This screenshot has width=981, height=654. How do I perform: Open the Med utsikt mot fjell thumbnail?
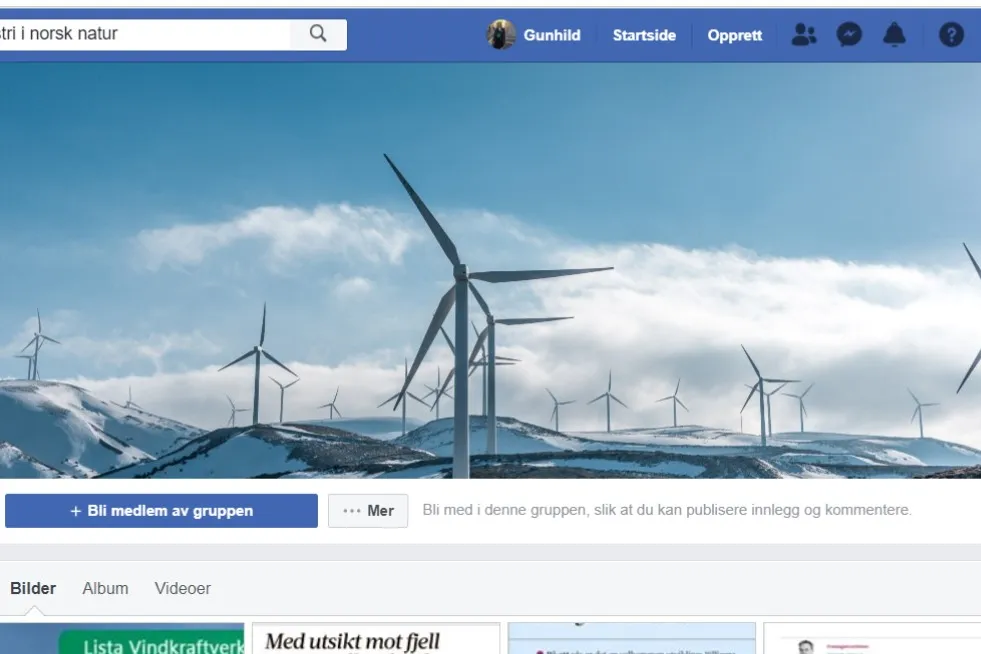375,639
